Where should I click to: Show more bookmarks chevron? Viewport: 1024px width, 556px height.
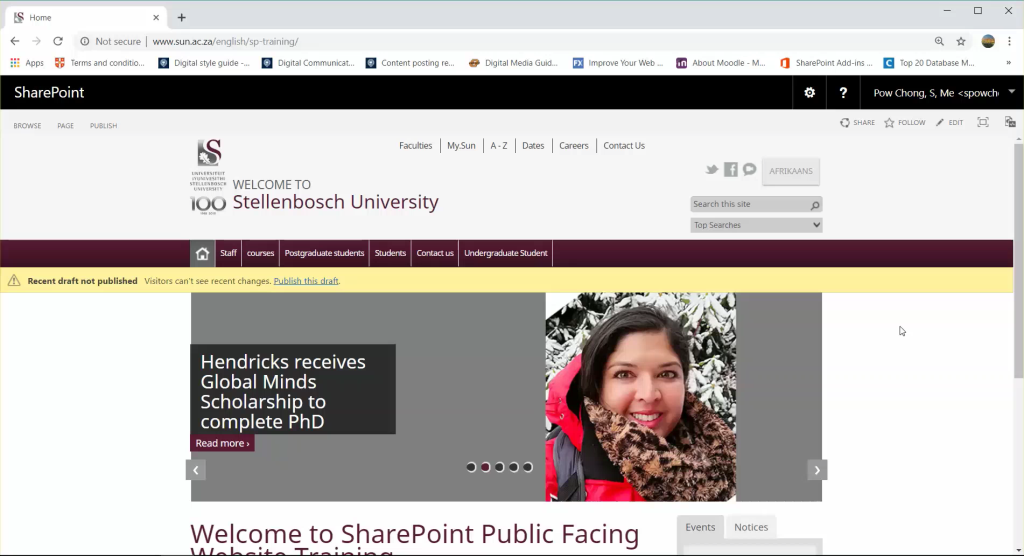(1008, 63)
